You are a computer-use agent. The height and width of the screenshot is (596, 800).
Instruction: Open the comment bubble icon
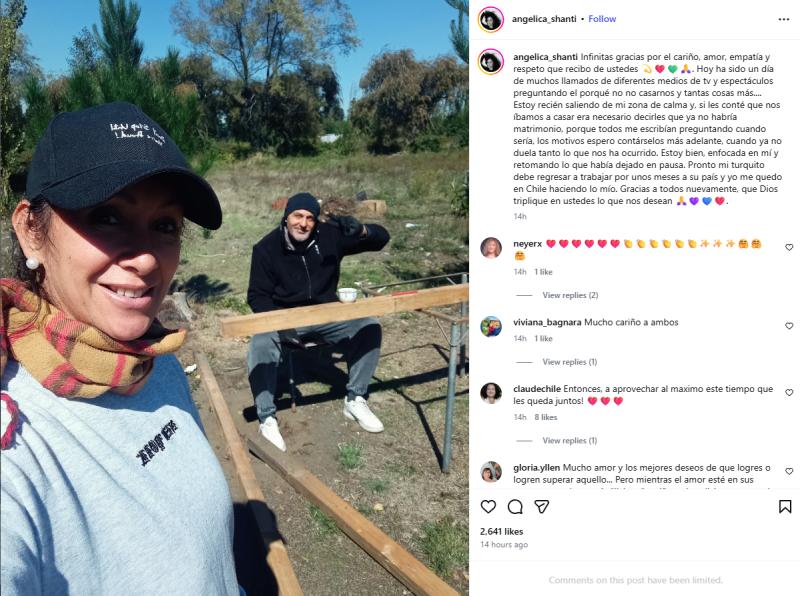point(515,506)
